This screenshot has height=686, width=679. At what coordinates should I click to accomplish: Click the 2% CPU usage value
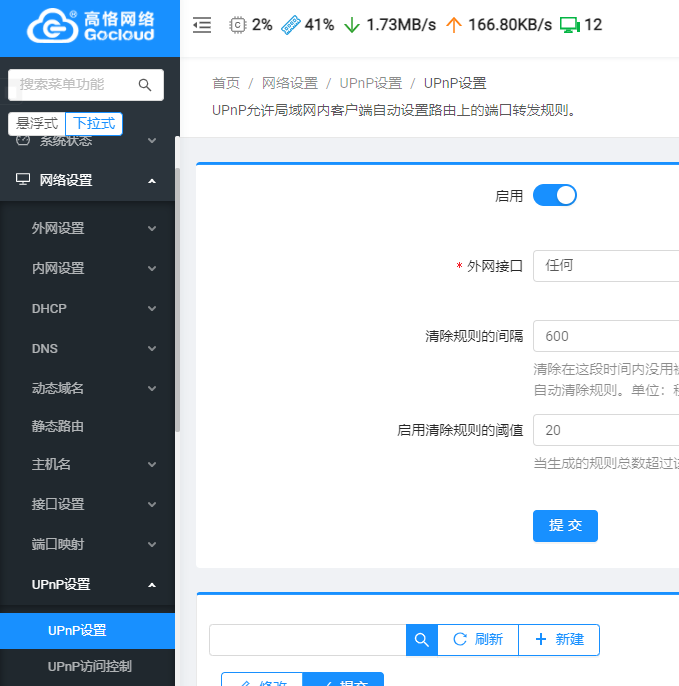pyautogui.click(x=262, y=25)
